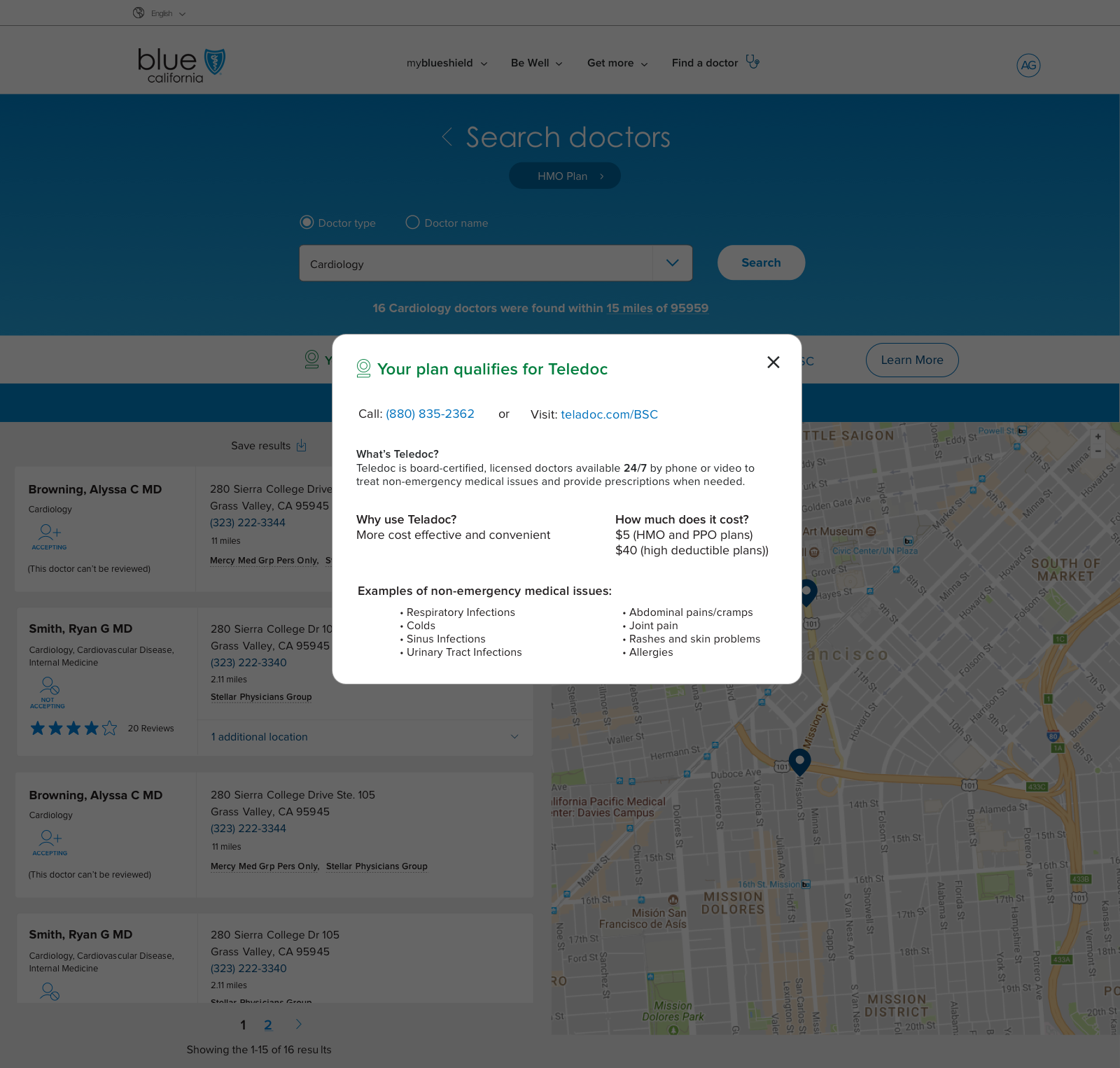Screen dimensions: 1120x1068
Task: Click the Save results label
Action: pyautogui.click(x=260, y=446)
